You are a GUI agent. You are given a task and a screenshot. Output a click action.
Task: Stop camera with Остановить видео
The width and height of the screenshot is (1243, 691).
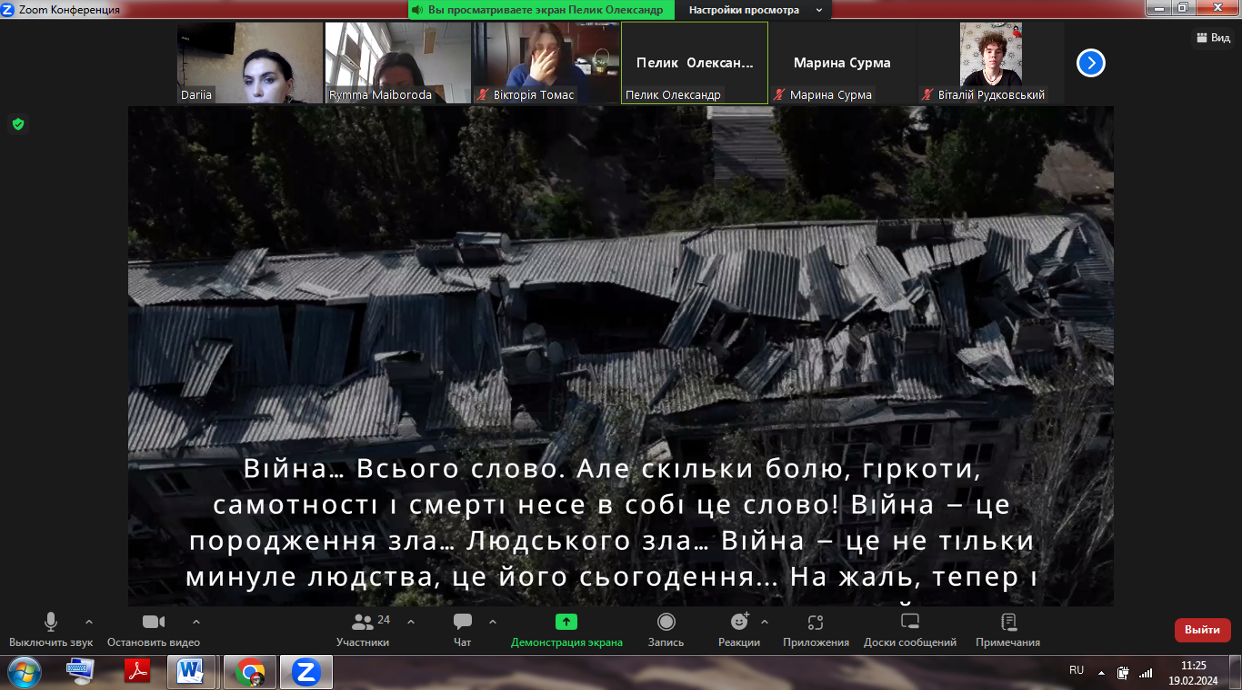click(x=153, y=629)
